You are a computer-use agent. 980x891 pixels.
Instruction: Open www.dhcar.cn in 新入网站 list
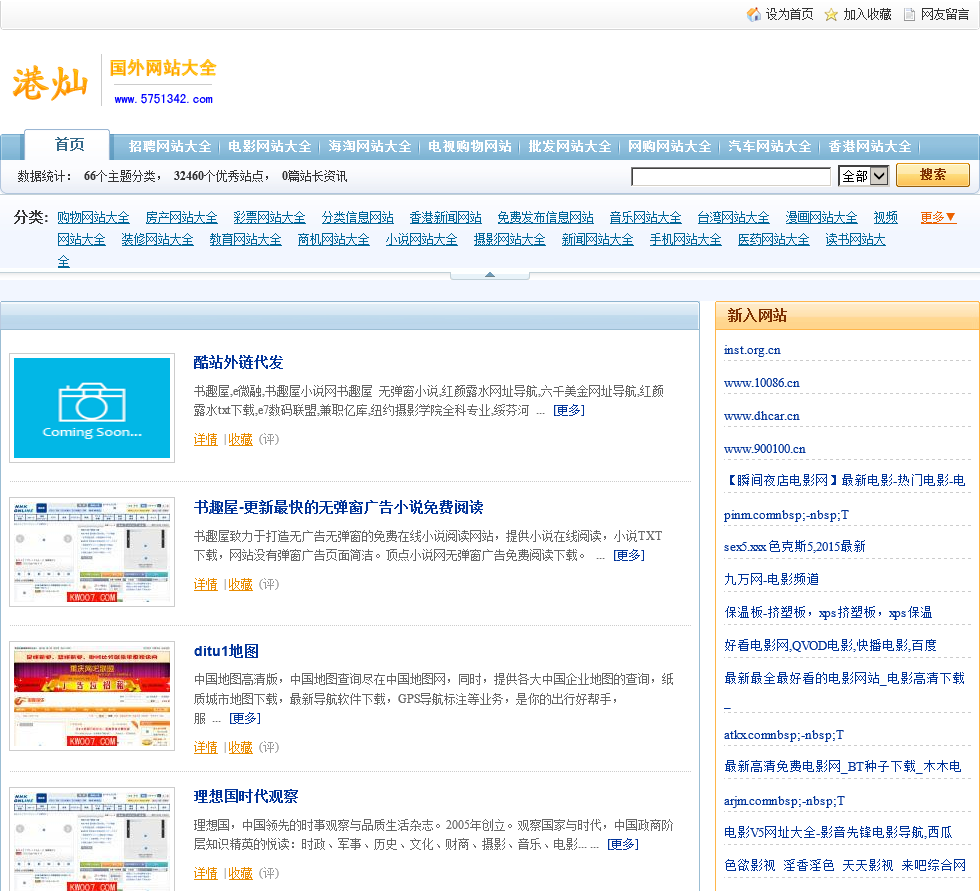pyautogui.click(x=761, y=416)
